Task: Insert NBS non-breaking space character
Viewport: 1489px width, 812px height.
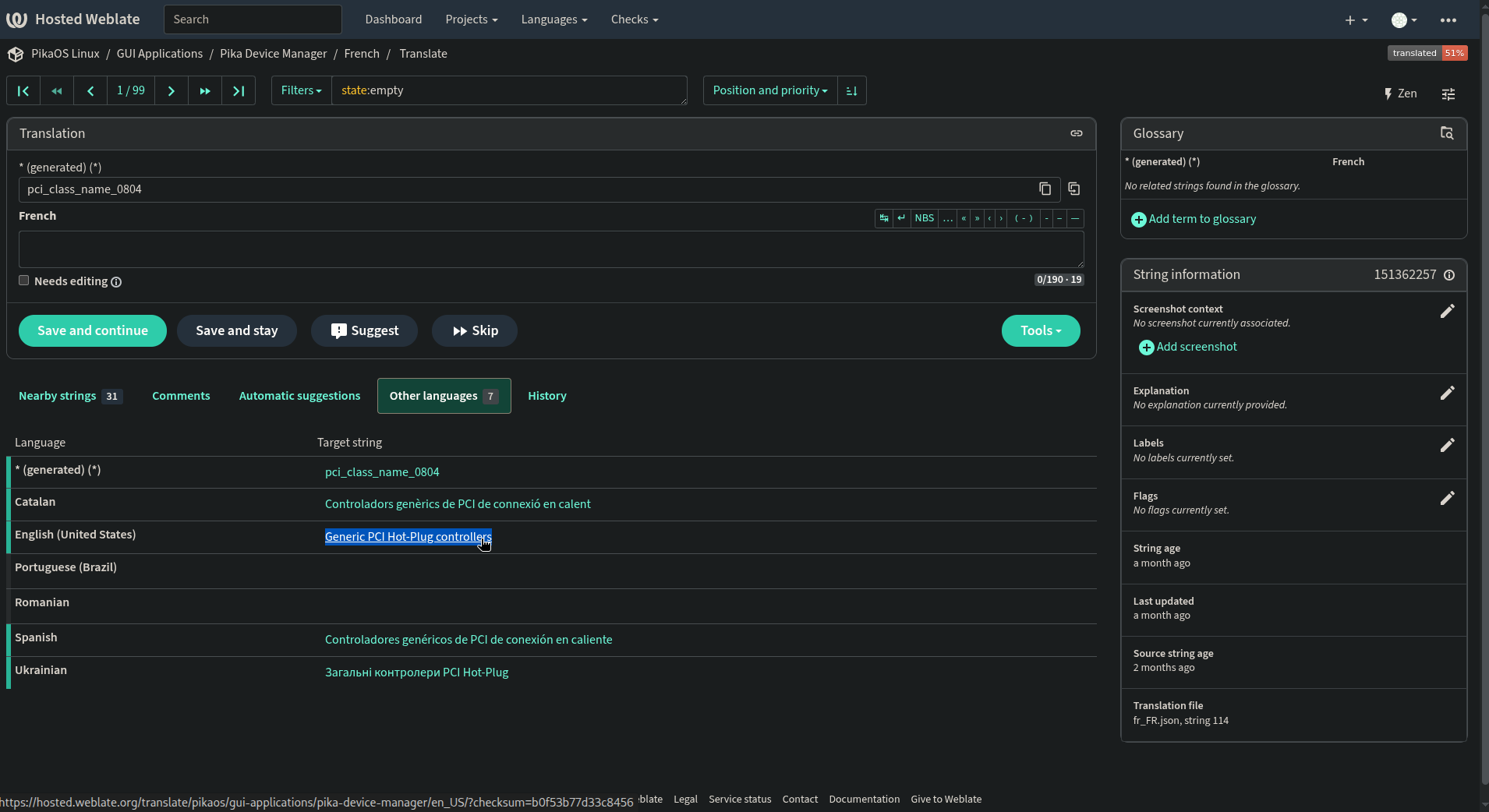Action: tap(925, 218)
